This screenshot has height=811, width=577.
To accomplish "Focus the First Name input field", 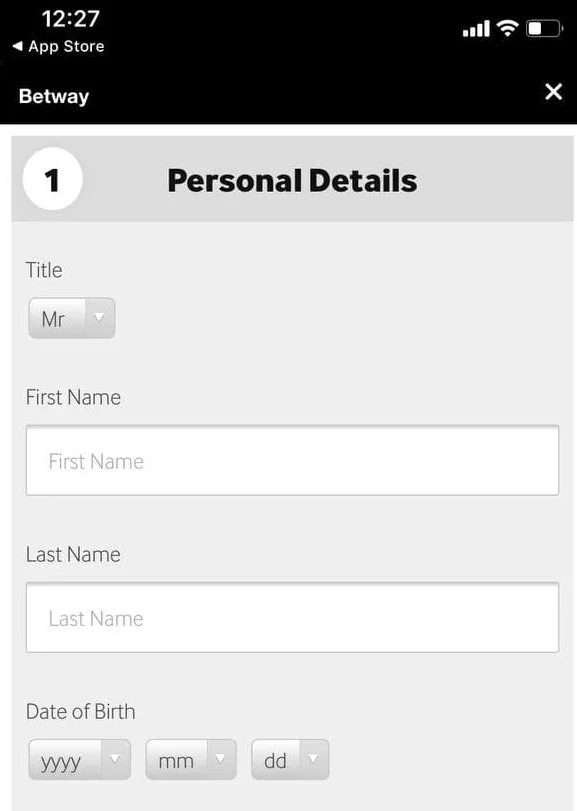I will coord(292,460).
